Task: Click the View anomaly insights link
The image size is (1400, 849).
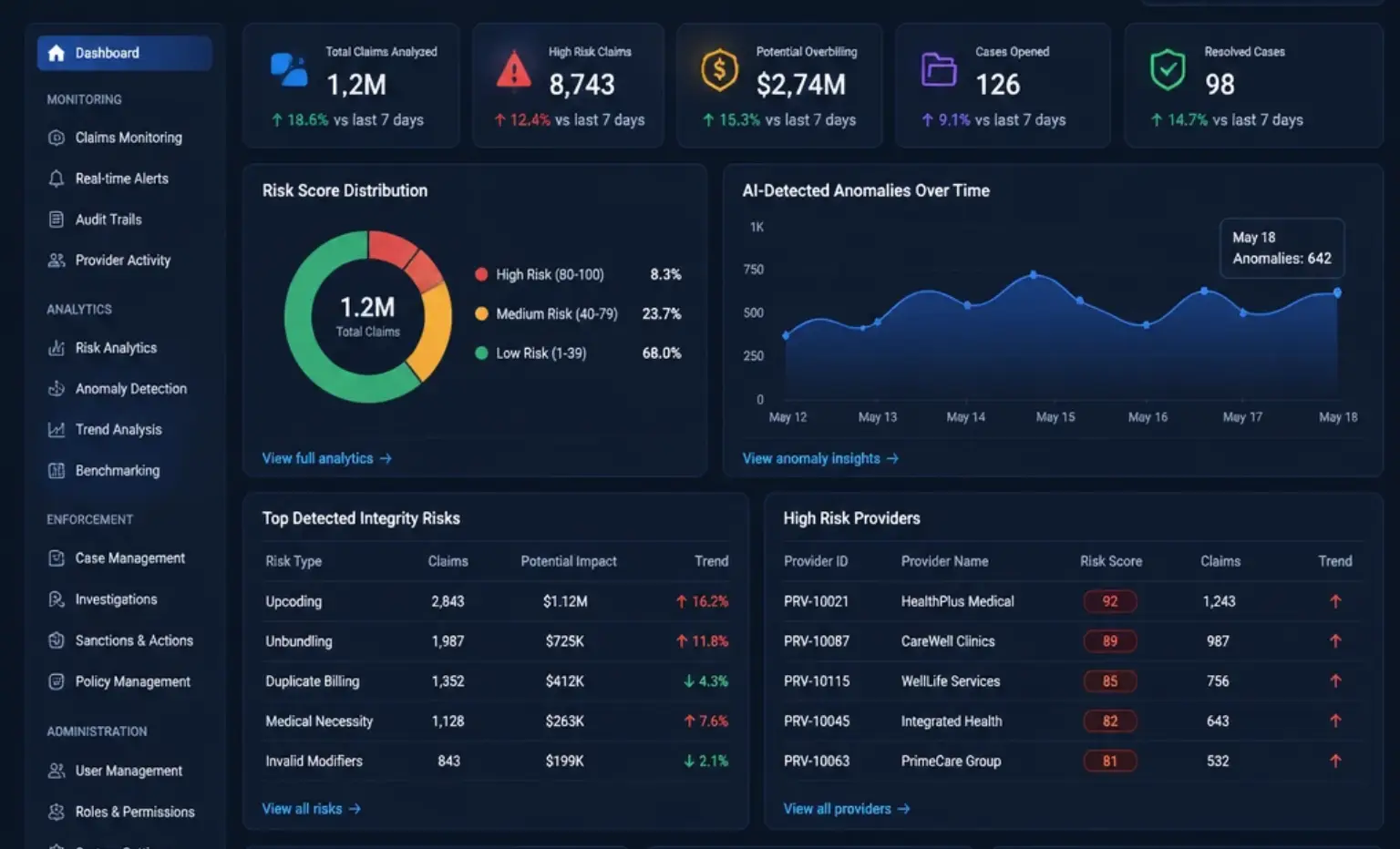Action: (820, 458)
